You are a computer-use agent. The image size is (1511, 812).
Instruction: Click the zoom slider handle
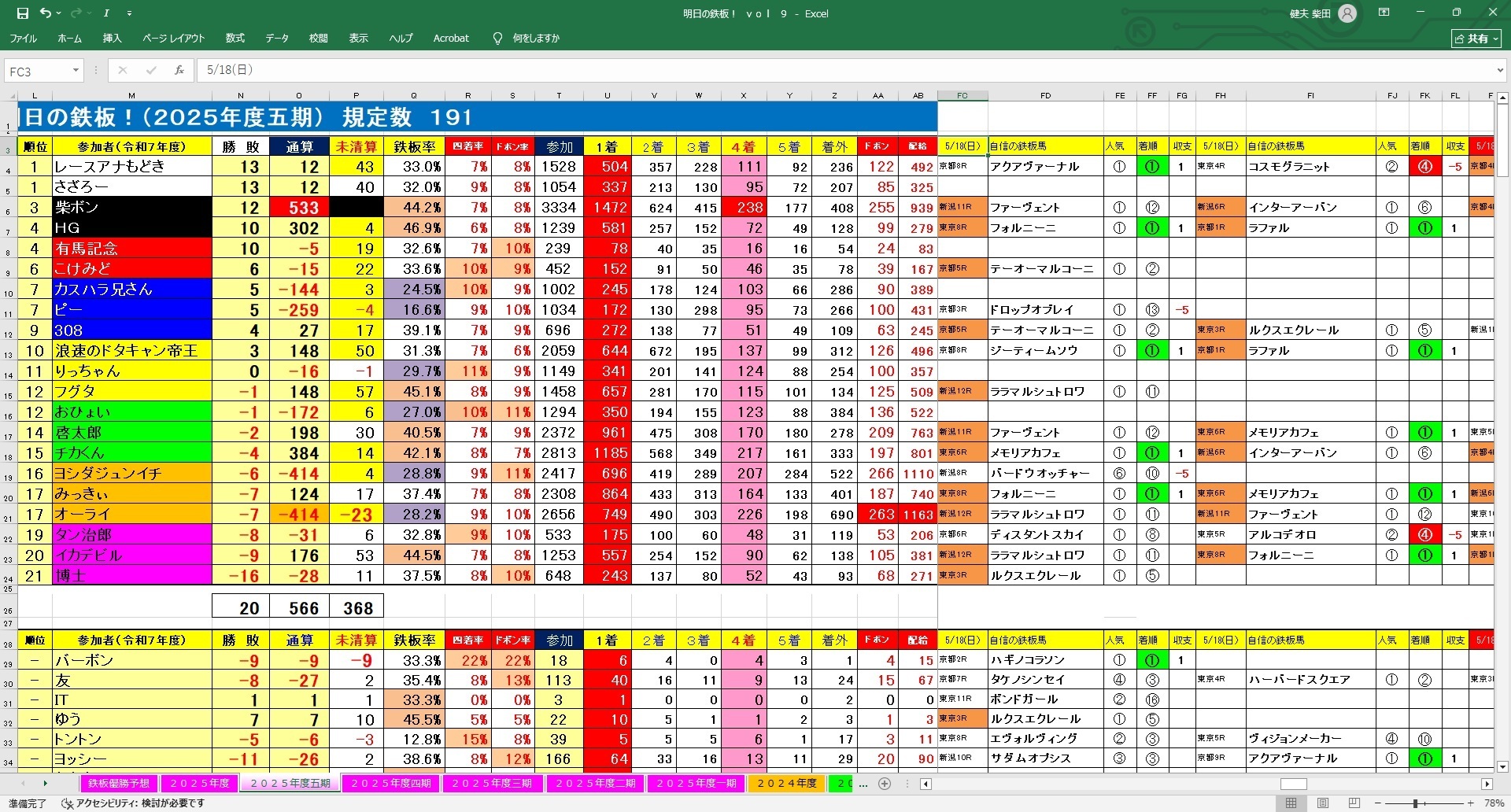point(1415,803)
